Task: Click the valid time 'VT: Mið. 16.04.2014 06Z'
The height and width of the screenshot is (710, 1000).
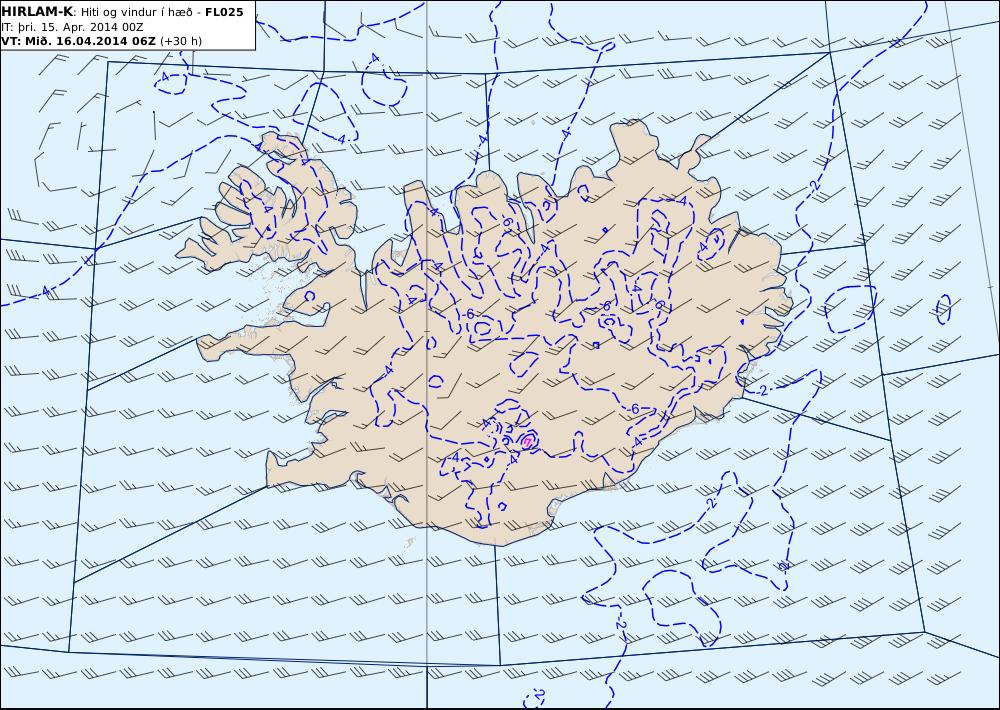Action: pyautogui.click(x=78, y=41)
